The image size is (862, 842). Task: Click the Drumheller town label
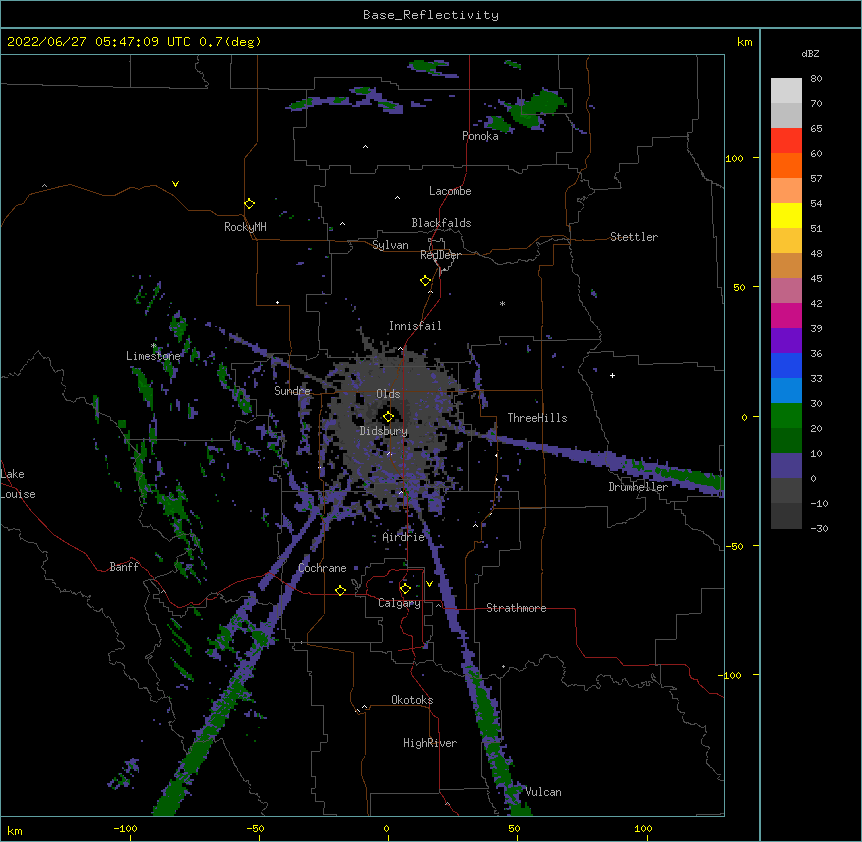638,487
